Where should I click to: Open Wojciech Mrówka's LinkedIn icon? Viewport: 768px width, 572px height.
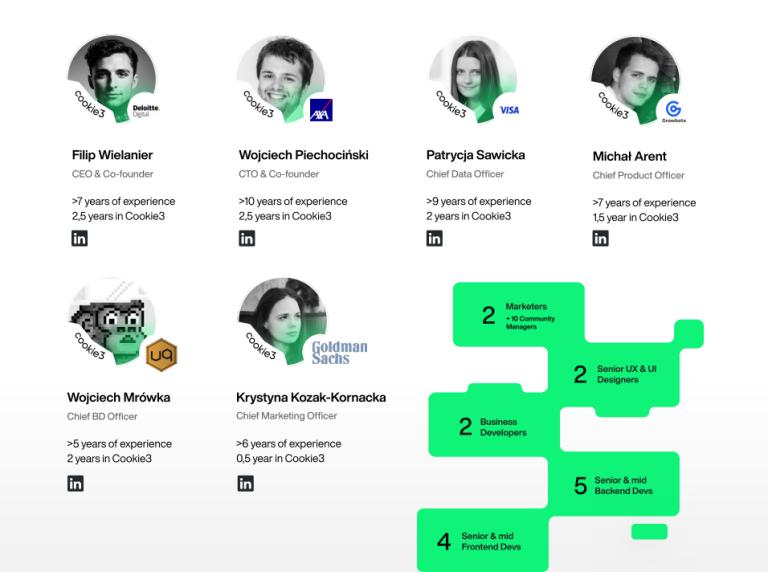(x=75, y=484)
